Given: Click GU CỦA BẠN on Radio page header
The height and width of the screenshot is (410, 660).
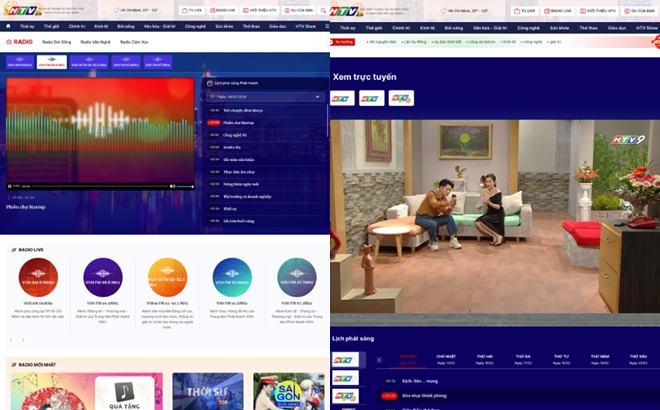Looking at the screenshot, I should click(298, 10).
